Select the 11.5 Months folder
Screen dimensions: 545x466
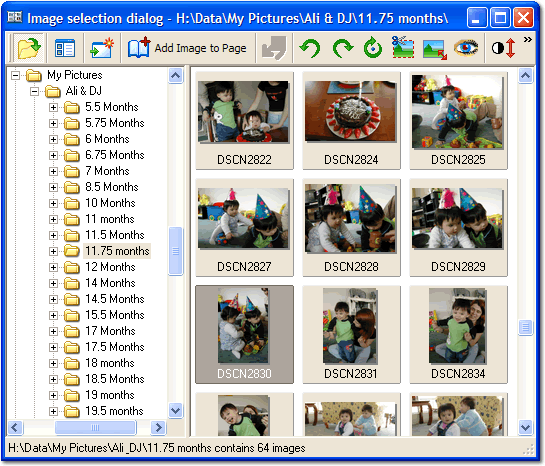[x=115, y=235]
